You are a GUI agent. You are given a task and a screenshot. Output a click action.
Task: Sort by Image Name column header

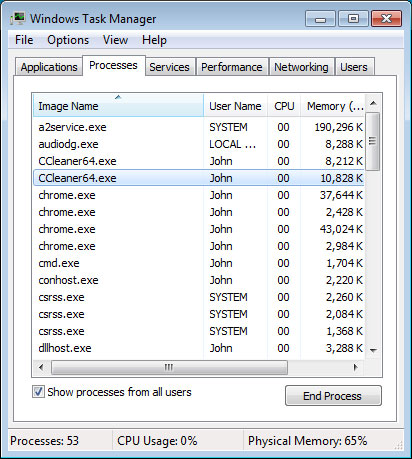(x=118, y=106)
